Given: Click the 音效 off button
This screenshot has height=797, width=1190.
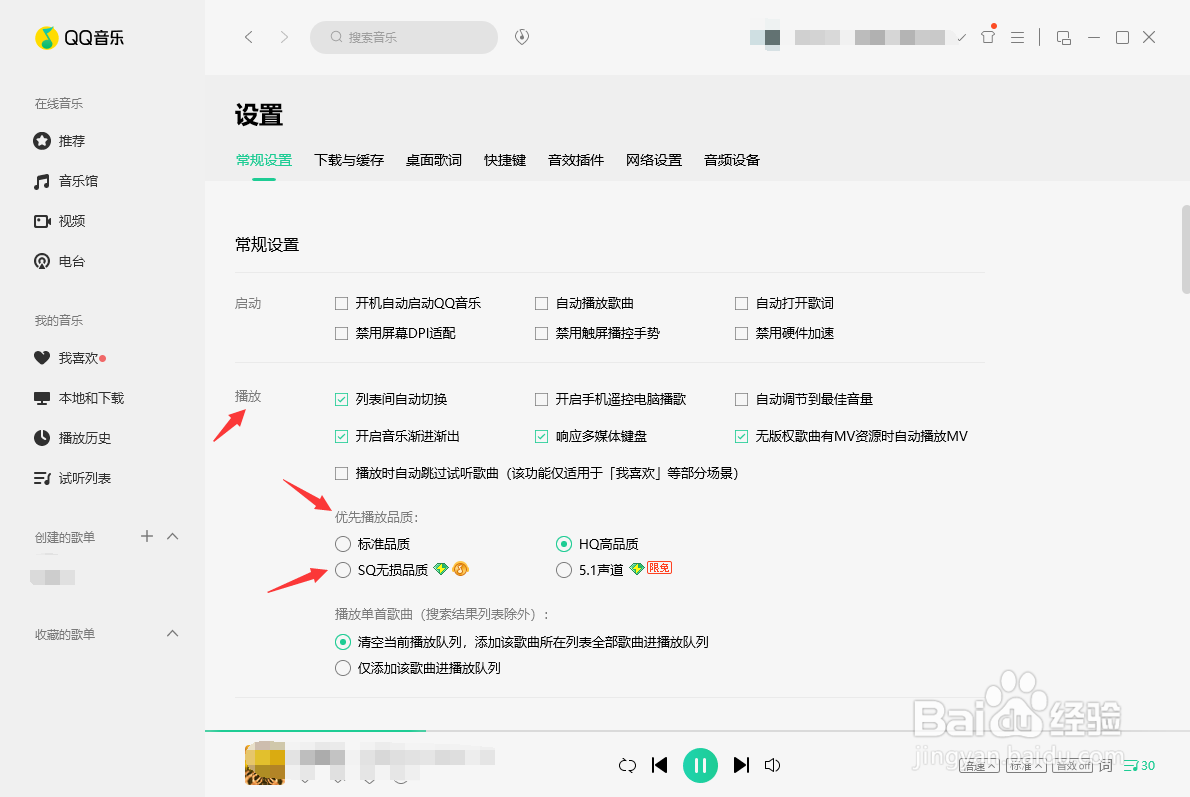Looking at the screenshot, I should [x=1071, y=766].
